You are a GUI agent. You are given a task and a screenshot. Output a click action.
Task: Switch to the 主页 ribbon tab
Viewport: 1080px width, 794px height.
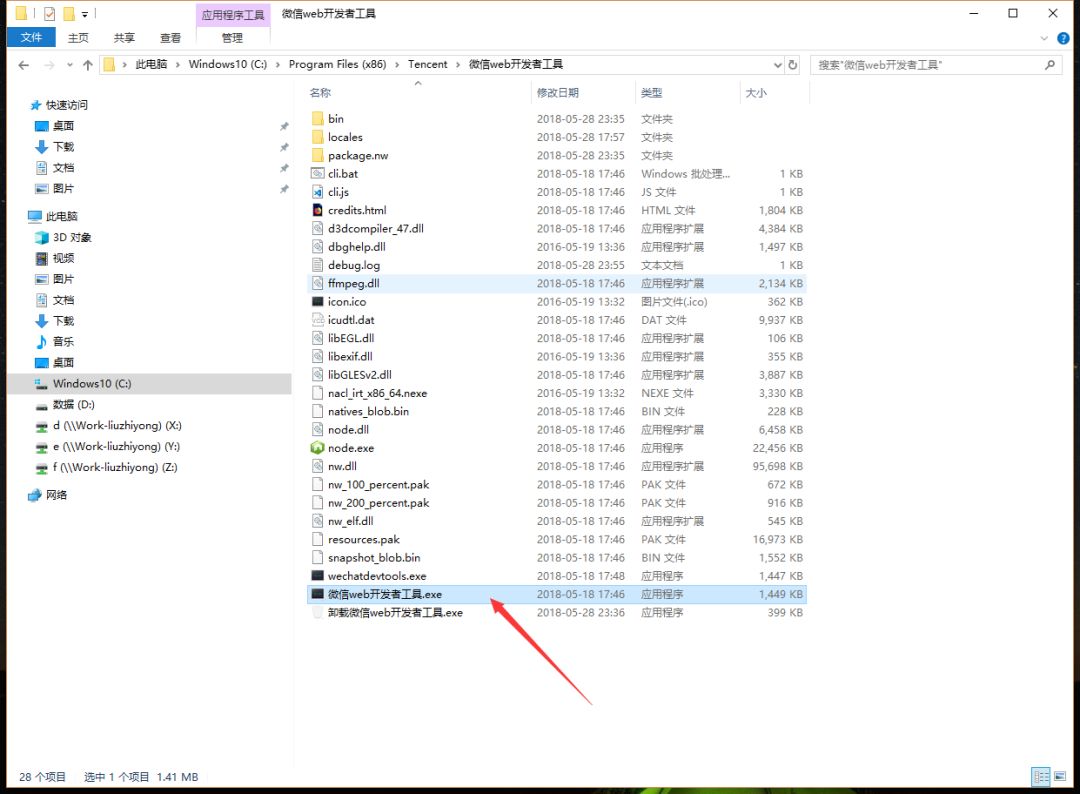(78, 38)
